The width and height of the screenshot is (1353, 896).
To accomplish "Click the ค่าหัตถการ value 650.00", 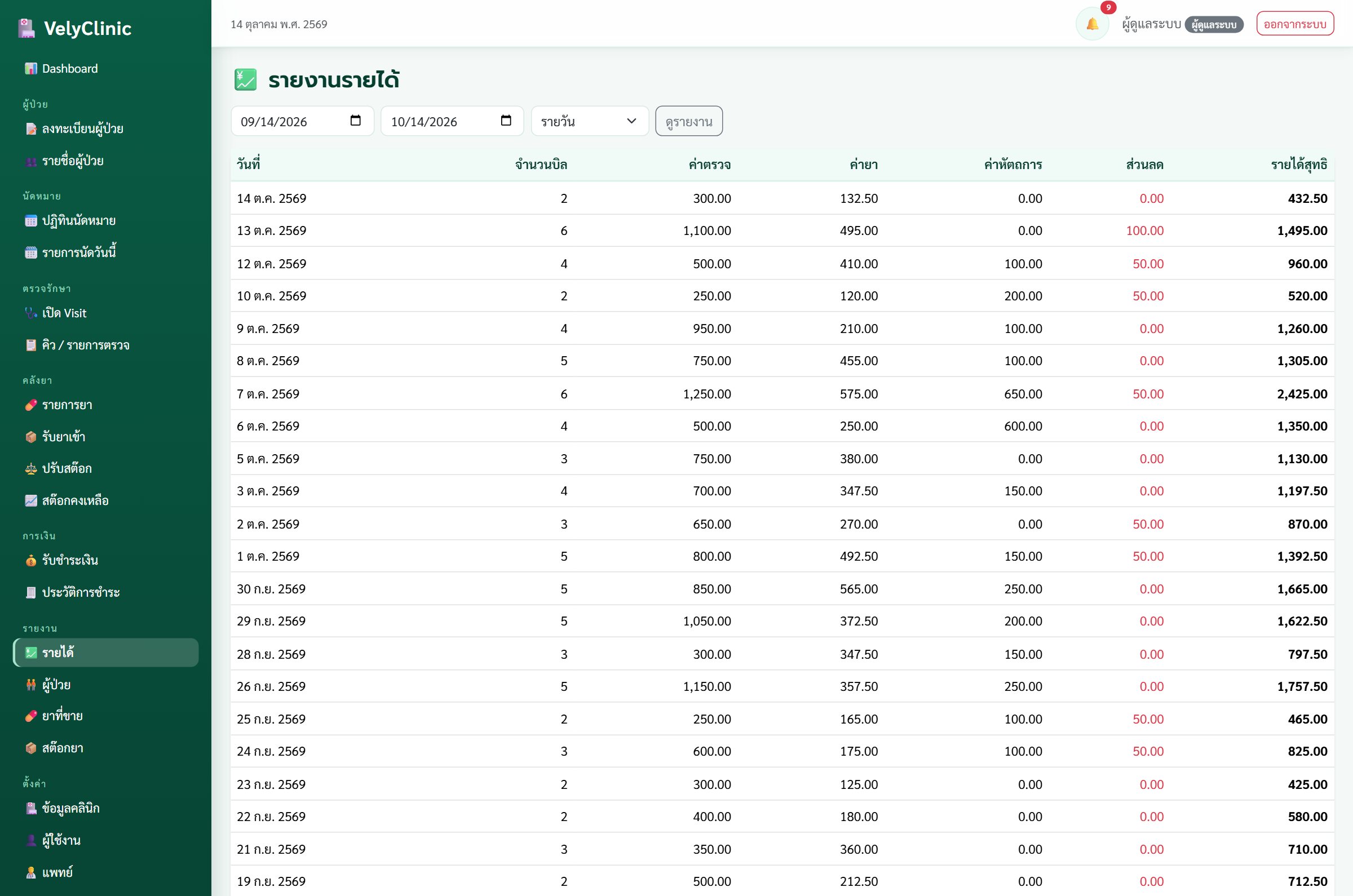I will (x=1023, y=394).
